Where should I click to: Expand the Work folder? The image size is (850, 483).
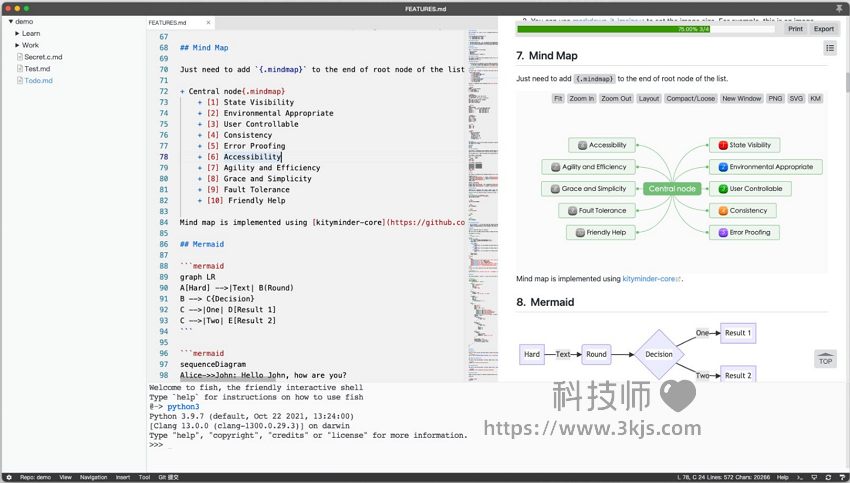(17, 46)
